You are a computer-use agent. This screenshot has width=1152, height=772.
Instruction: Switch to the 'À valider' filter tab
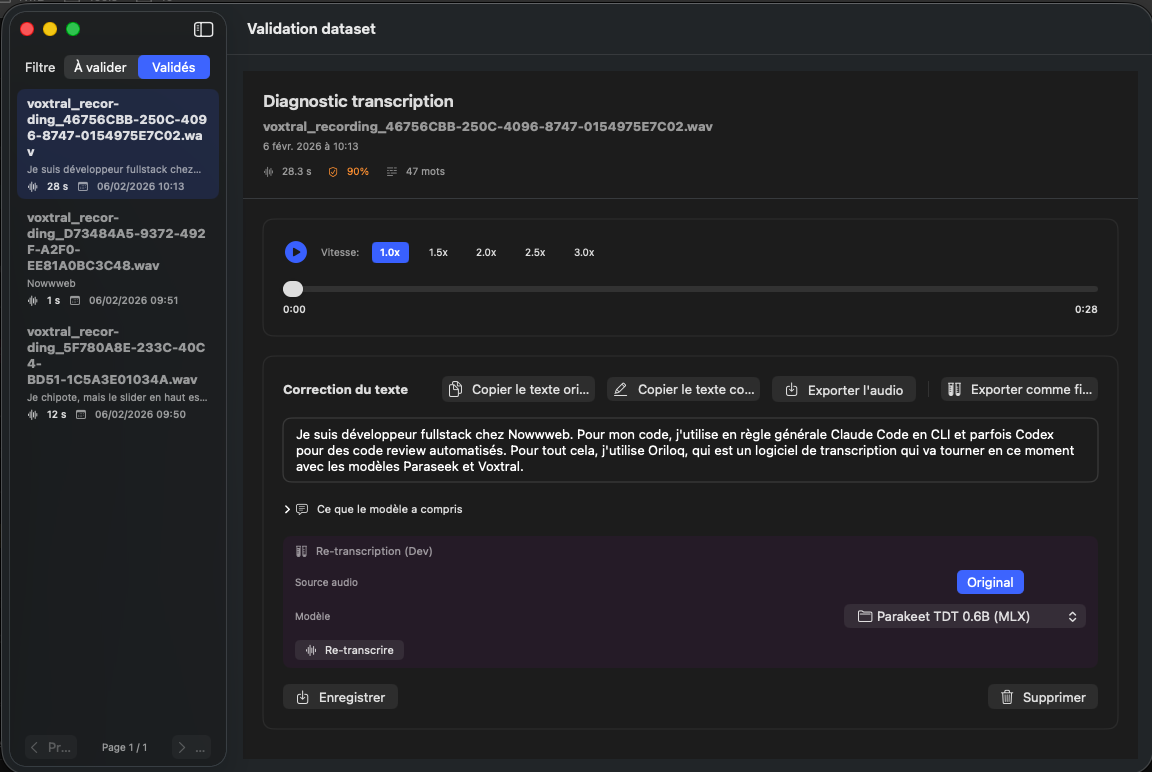(100, 68)
